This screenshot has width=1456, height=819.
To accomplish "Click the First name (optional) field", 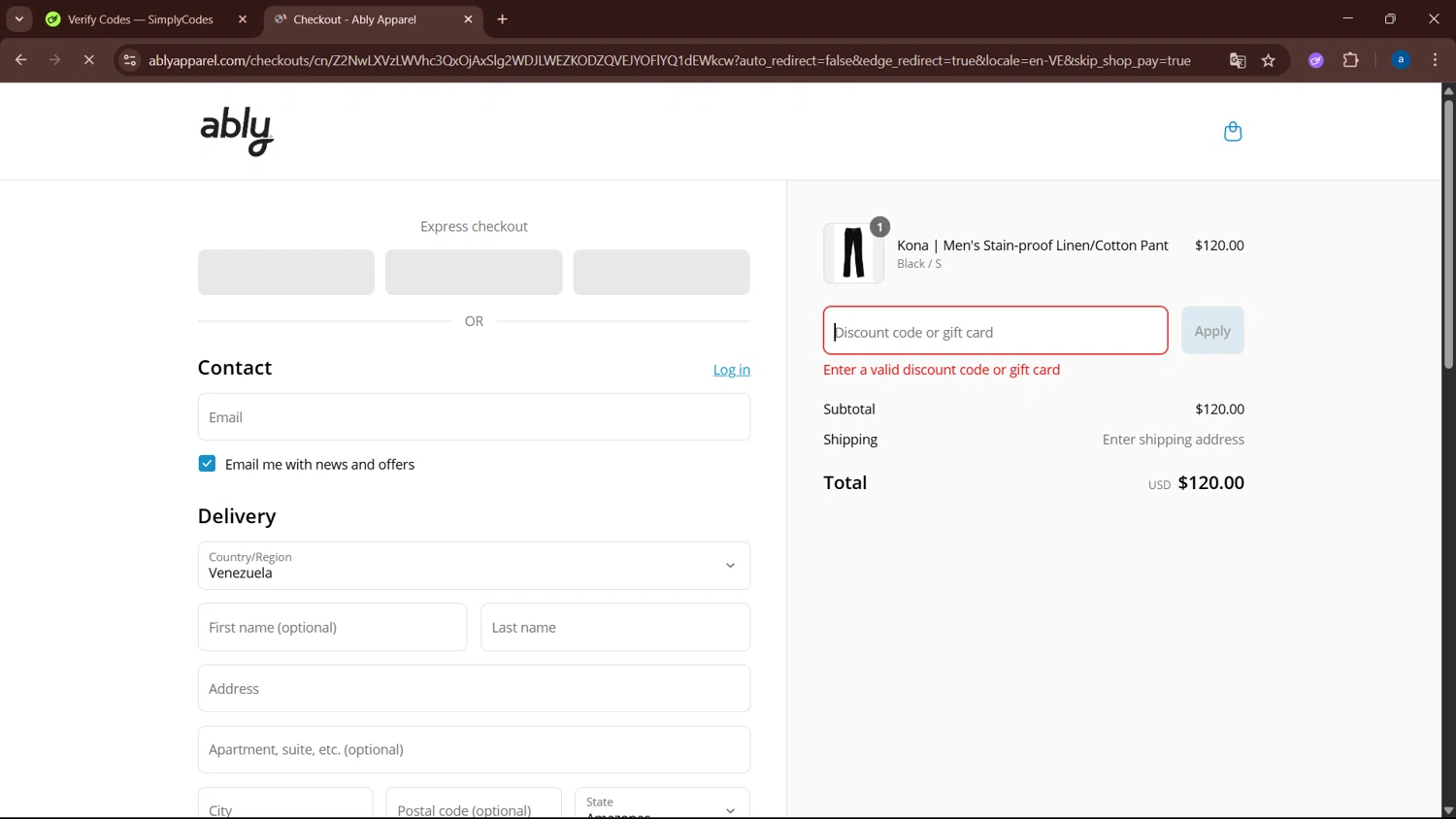I will pos(332,627).
